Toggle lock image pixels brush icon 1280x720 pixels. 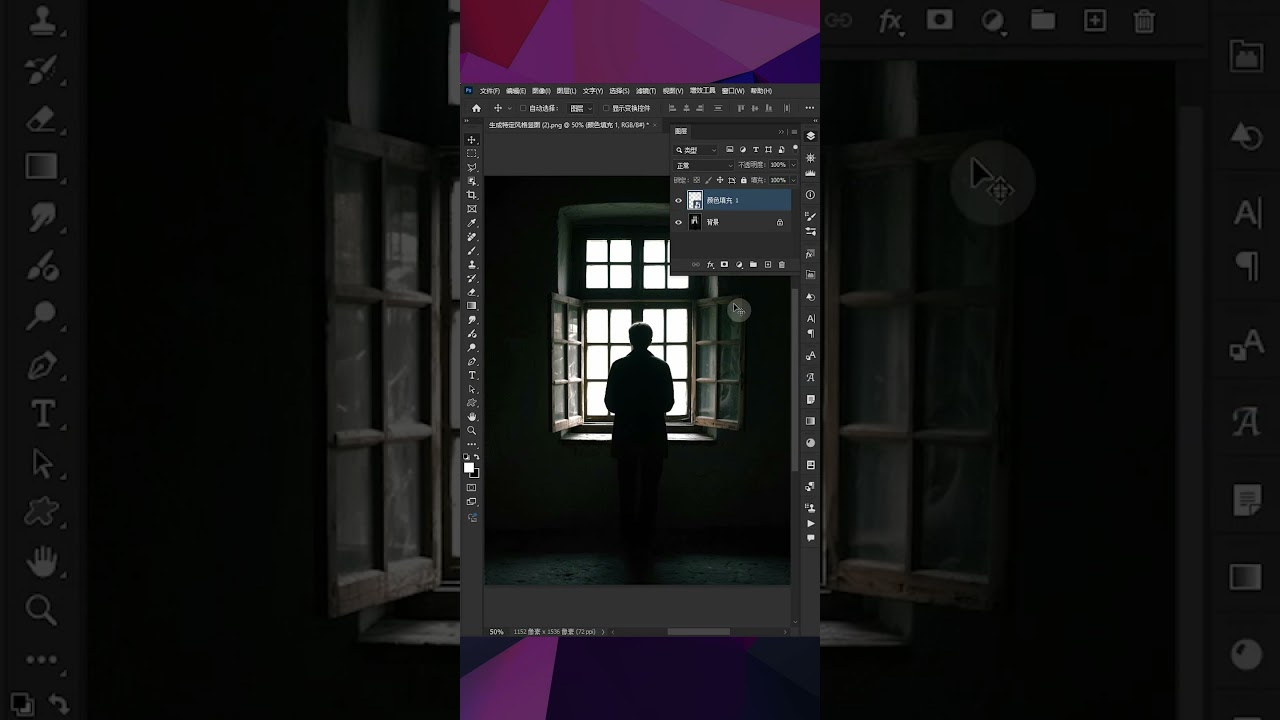pyautogui.click(x=708, y=180)
